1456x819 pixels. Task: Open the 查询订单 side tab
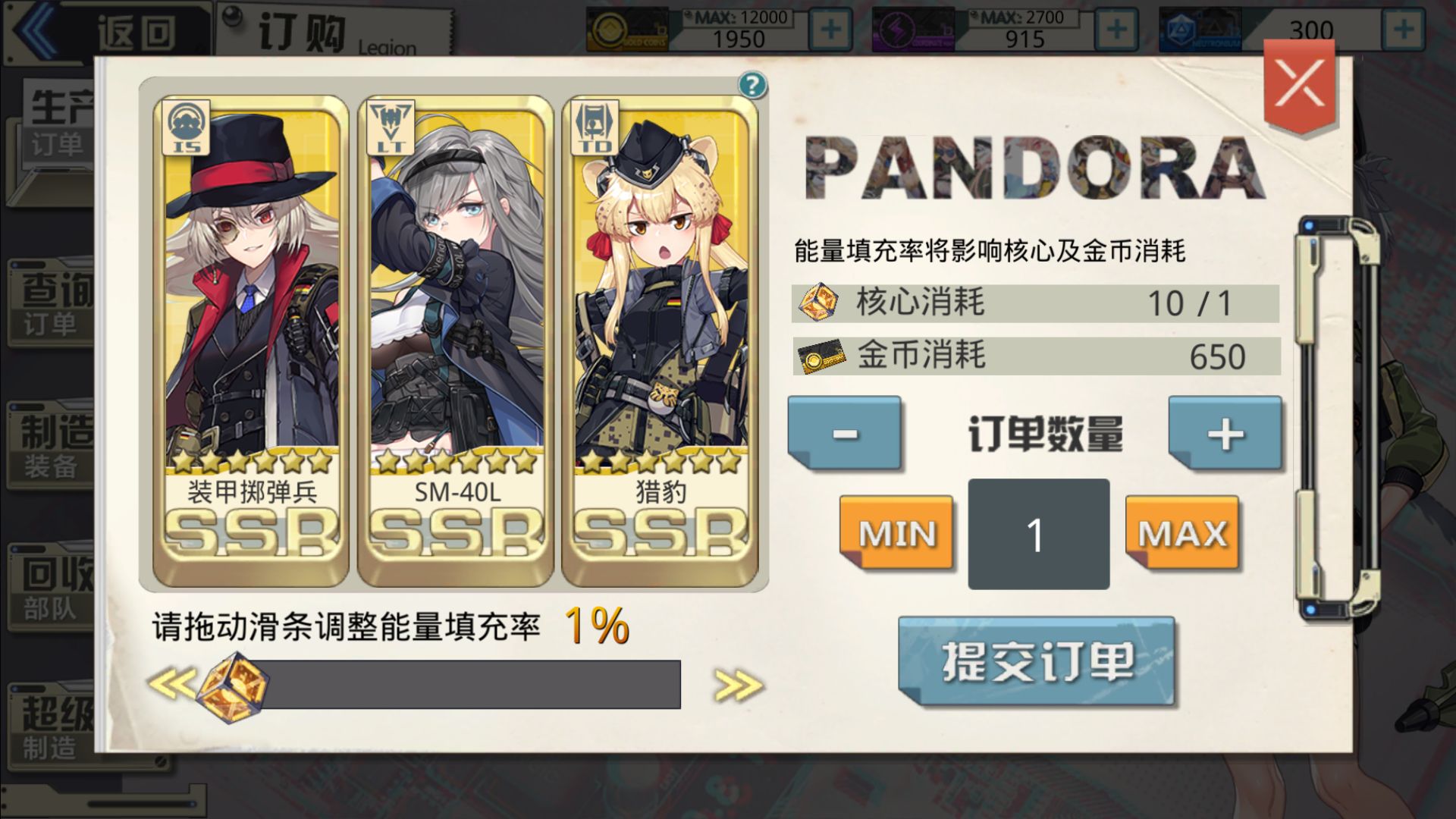click(x=52, y=303)
